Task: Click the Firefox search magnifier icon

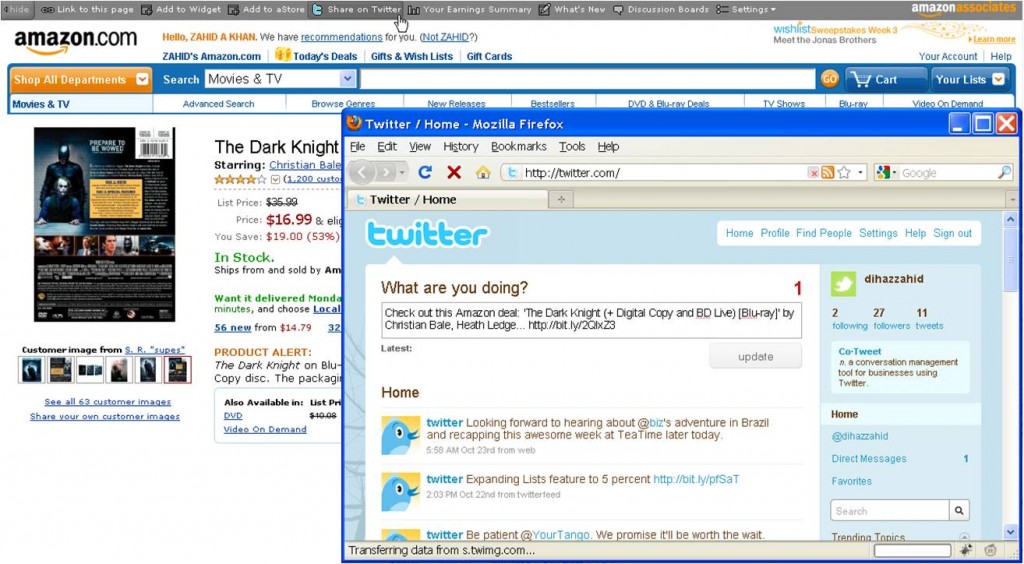Action: click(1004, 172)
